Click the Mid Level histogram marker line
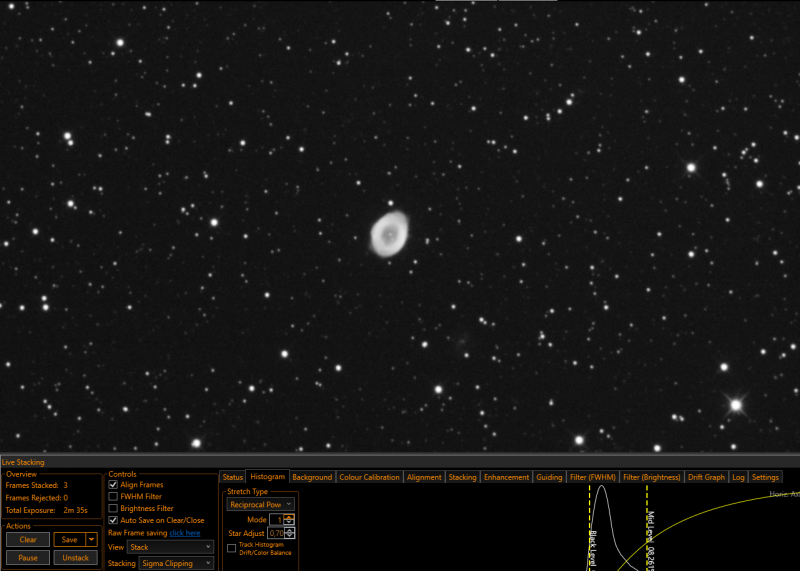800x571 pixels. [x=647, y=528]
